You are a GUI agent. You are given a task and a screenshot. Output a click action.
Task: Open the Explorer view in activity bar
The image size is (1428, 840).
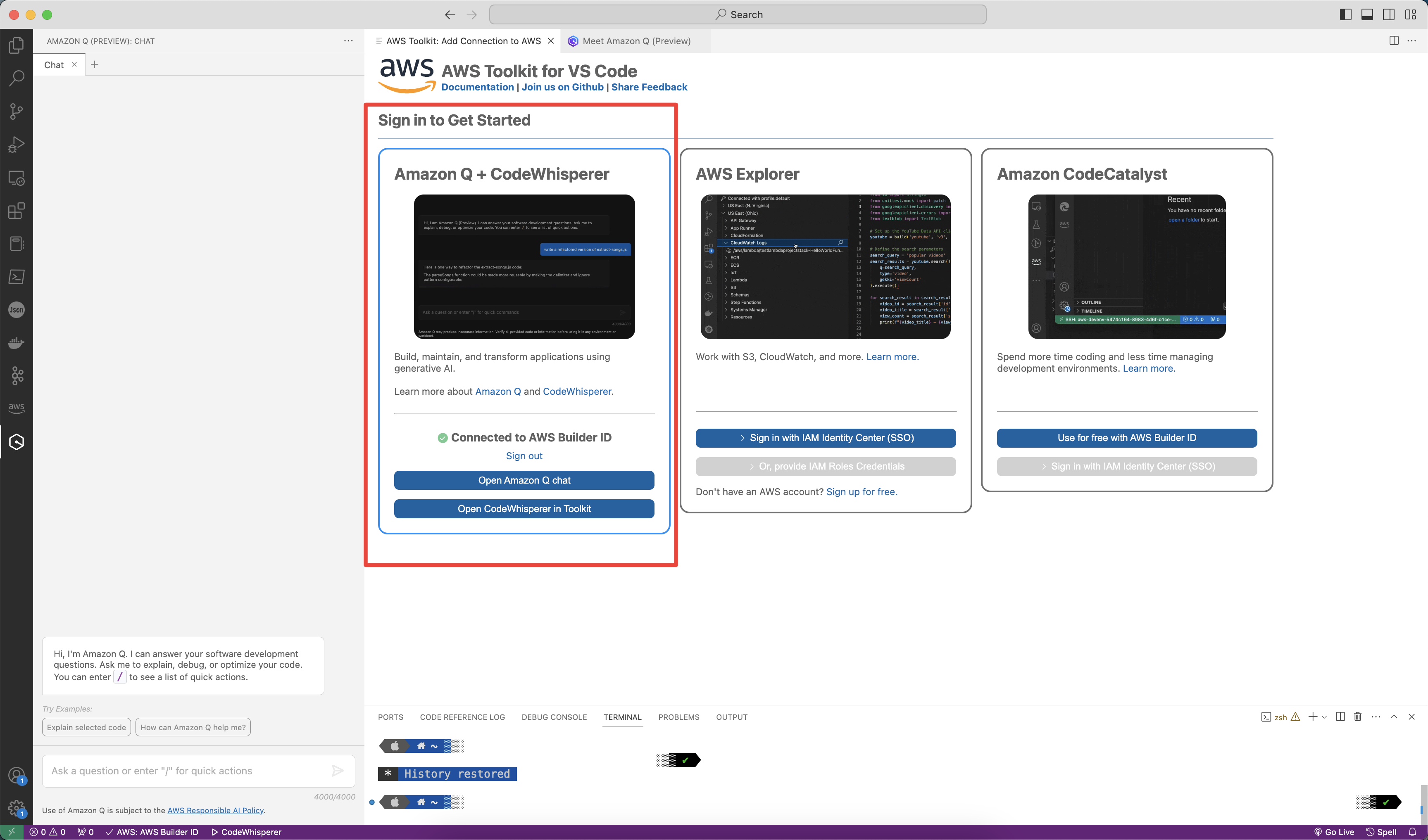[17, 45]
